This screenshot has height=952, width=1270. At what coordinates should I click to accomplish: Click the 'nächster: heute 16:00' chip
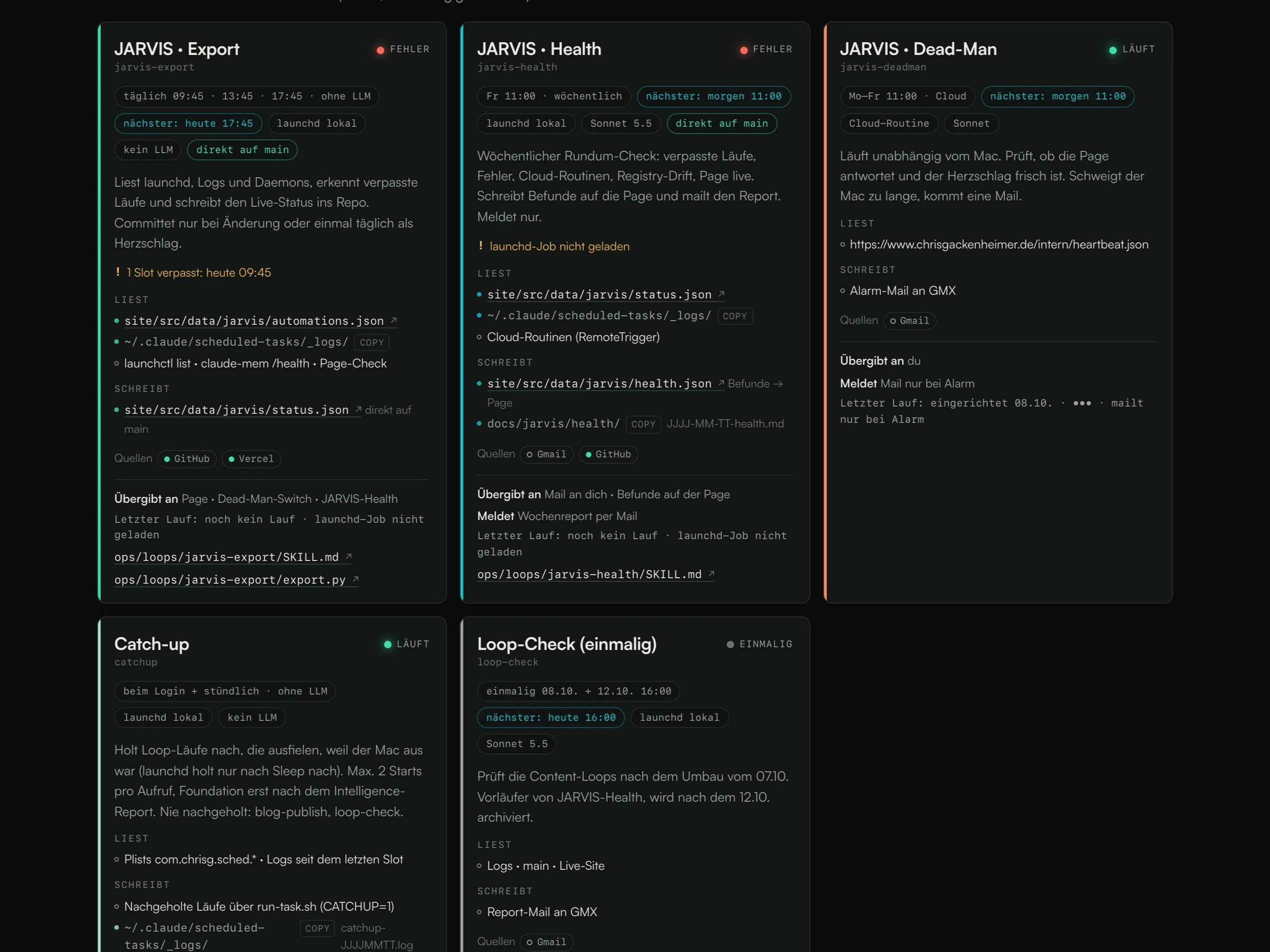pos(551,717)
